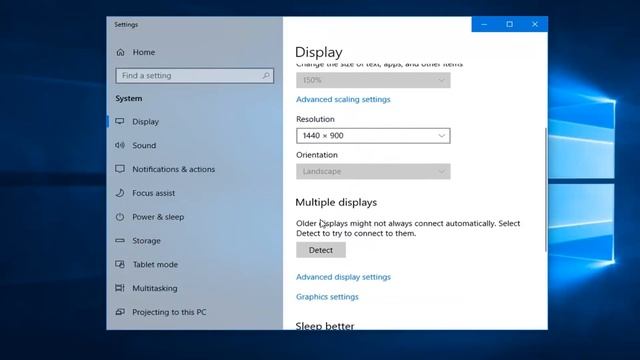The image size is (640, 360).
Task: Click the Sound speaker icon
Action: click(x=120, y=145)
